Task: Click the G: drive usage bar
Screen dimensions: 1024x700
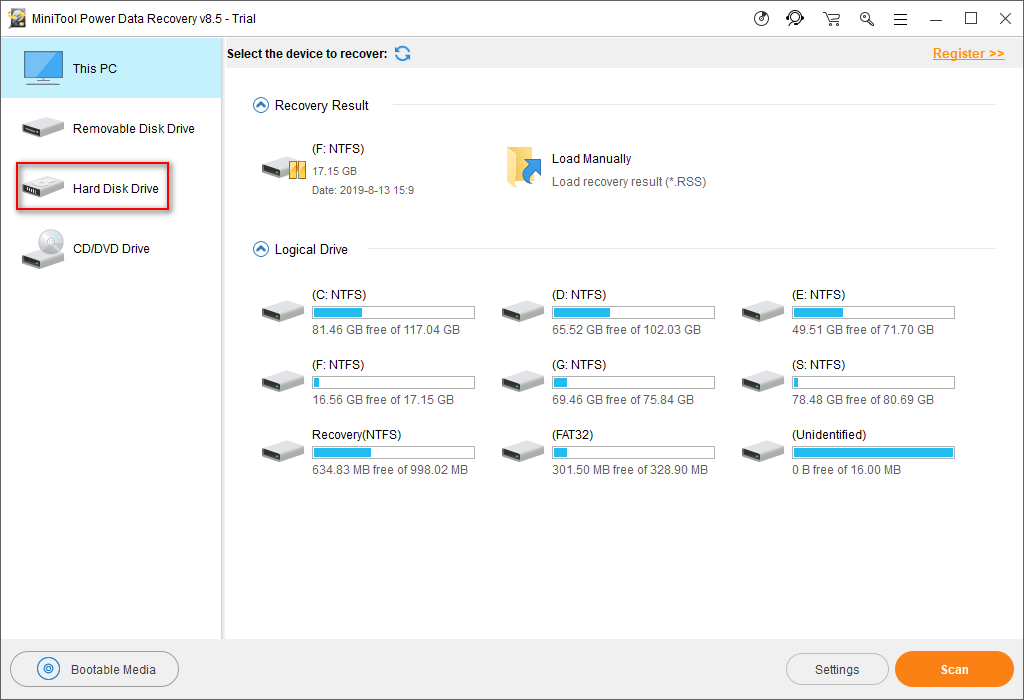Action: [633, 382]
